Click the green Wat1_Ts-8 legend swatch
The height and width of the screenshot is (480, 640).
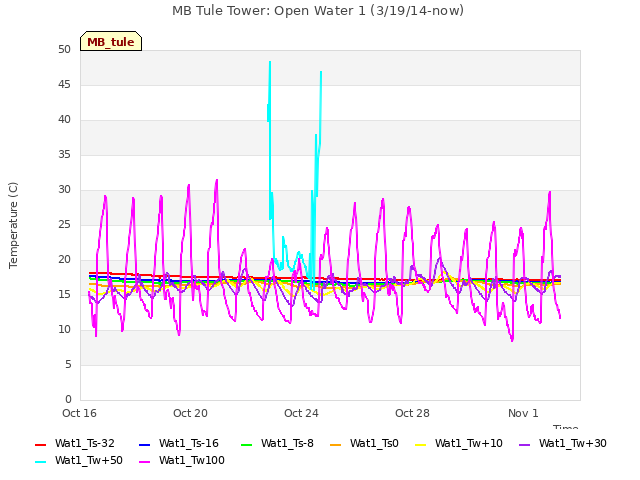point(247,444)
